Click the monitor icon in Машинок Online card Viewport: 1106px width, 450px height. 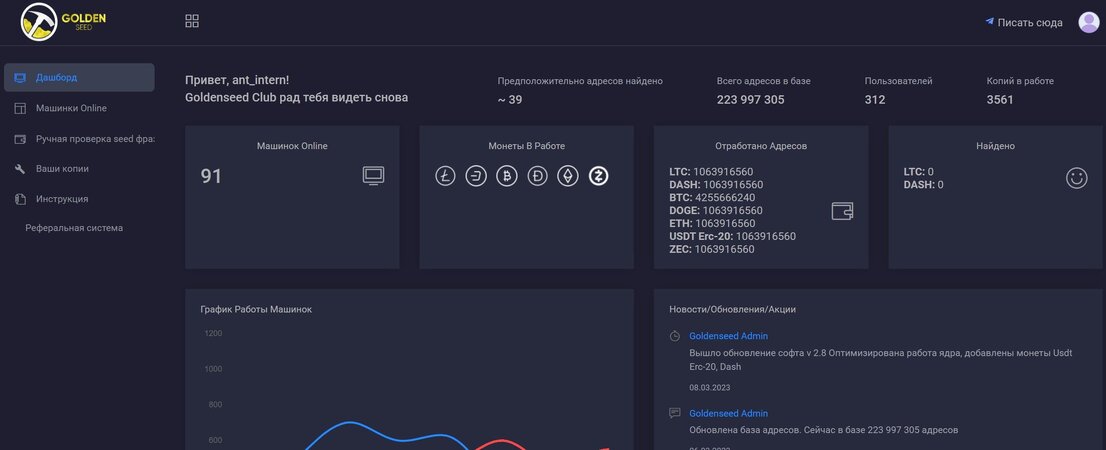pos(374,176)
